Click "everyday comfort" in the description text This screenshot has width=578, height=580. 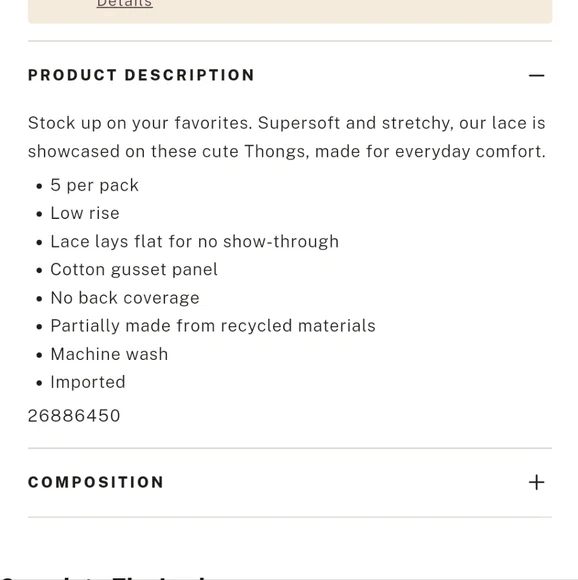(470, 152)
